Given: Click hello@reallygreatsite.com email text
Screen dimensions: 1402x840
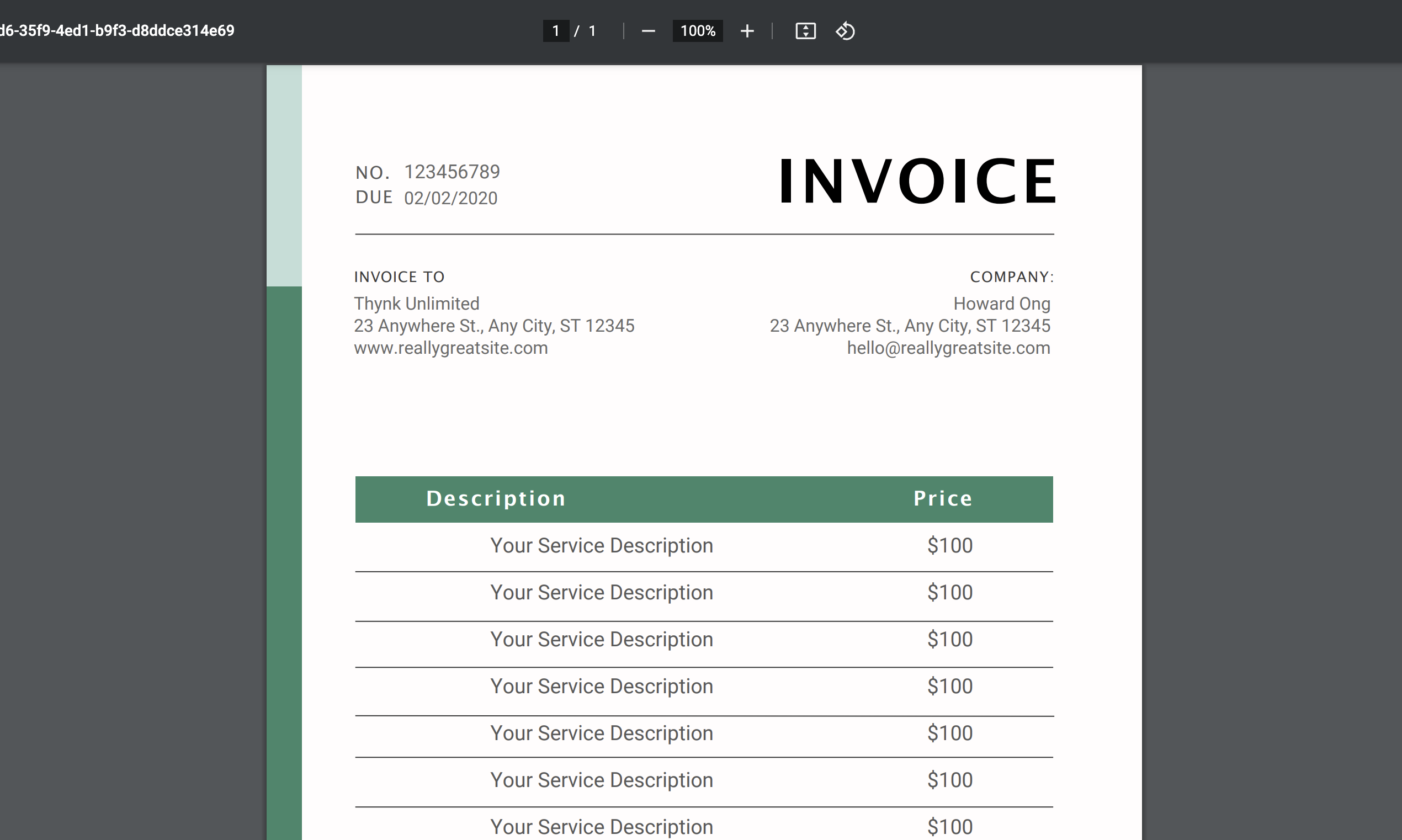Looking at the screenshot, I should (949, 348).
